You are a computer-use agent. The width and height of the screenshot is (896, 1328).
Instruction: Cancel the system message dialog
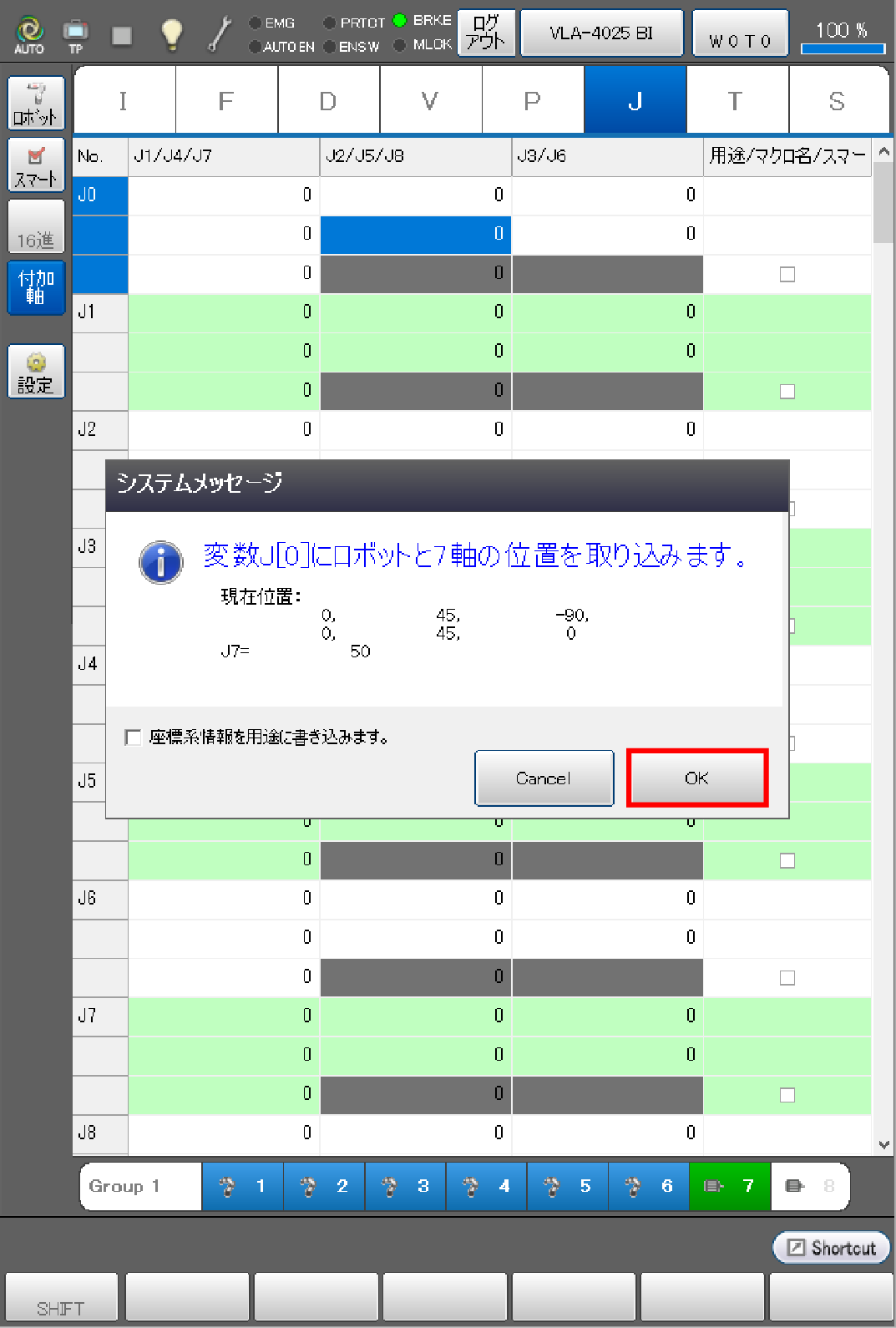544,778
